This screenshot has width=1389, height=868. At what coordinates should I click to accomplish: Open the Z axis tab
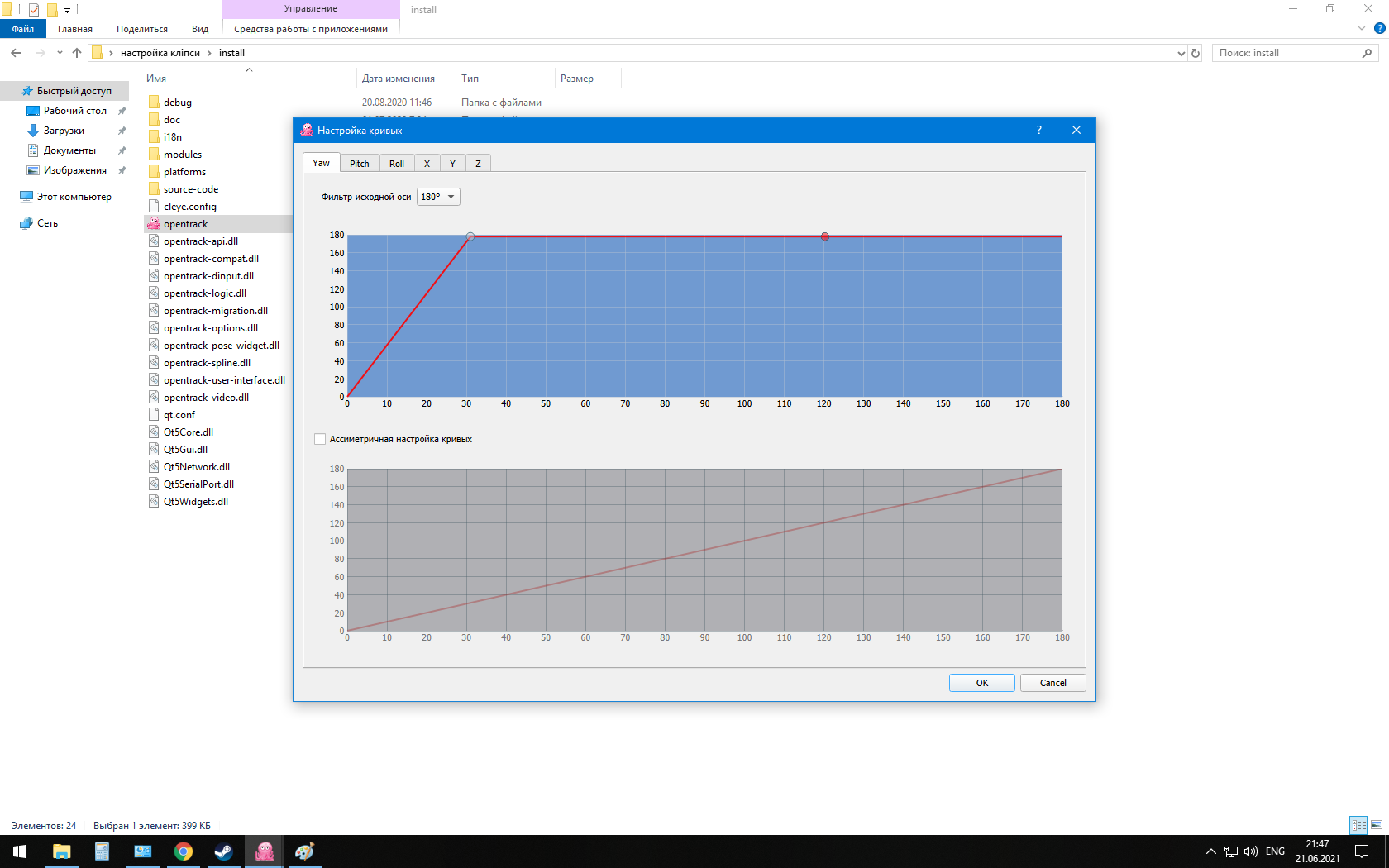point(478,164)
